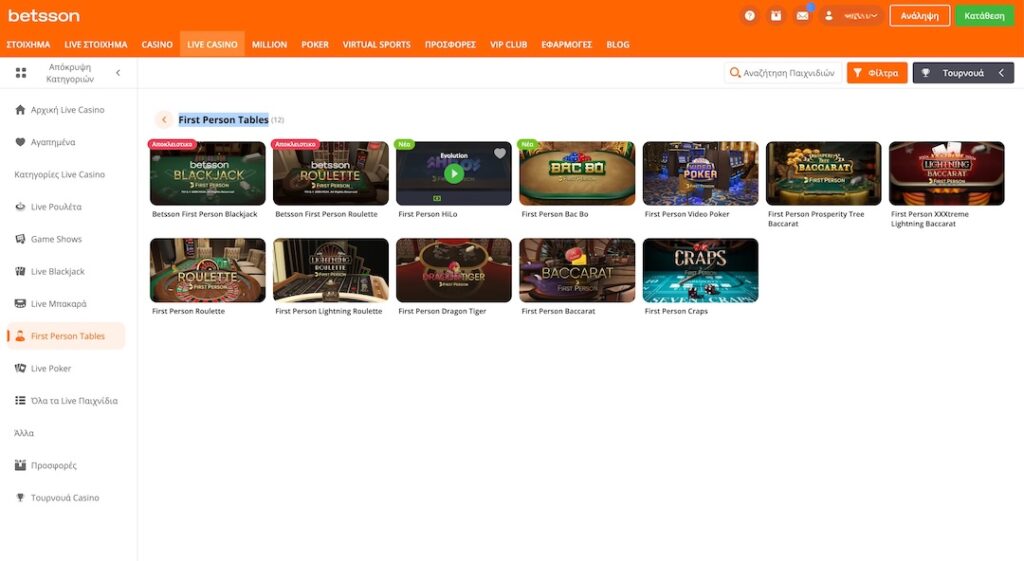Screen dimensions: 1024x561
Task: Open the Φίλτρα filters button
Action: (x=877, y=73)
